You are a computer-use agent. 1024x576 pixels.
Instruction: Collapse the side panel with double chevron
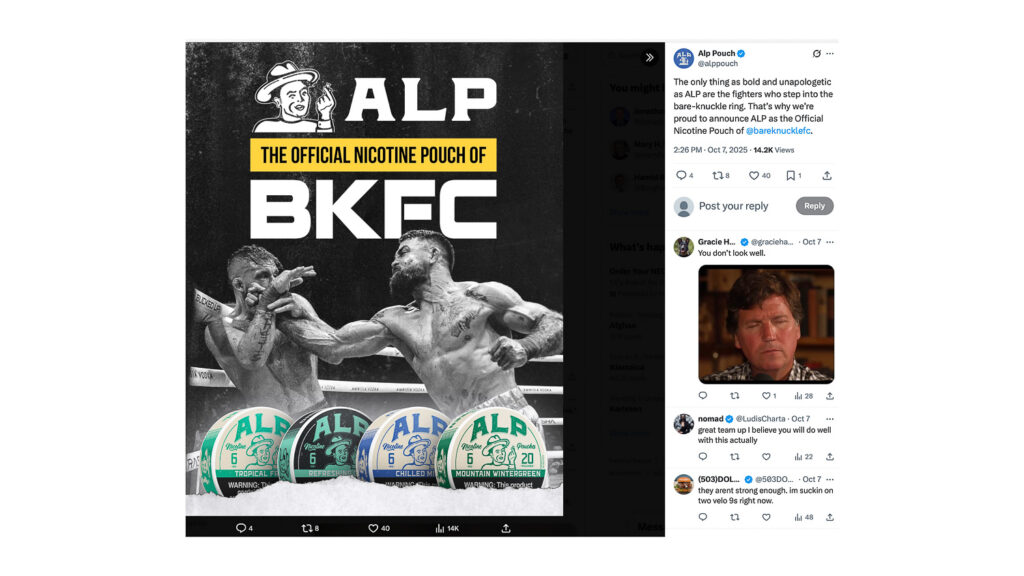pyautogui.click(x=649, y=57)
